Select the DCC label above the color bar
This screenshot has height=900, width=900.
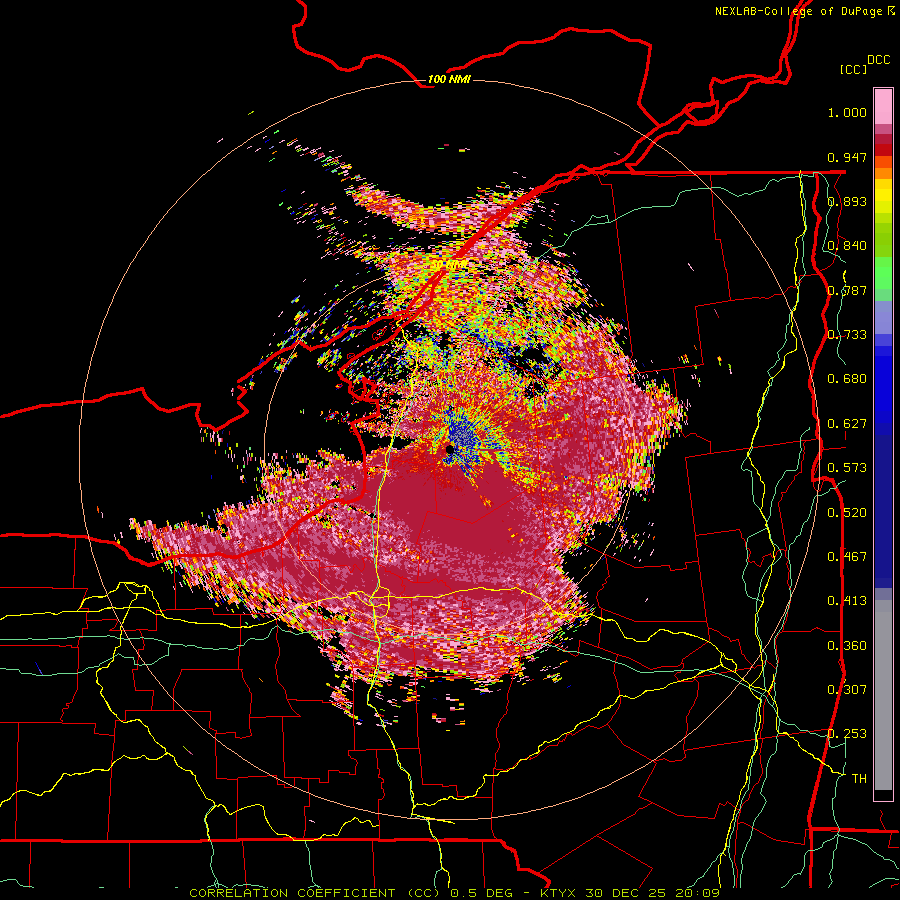tap(878, 60)
